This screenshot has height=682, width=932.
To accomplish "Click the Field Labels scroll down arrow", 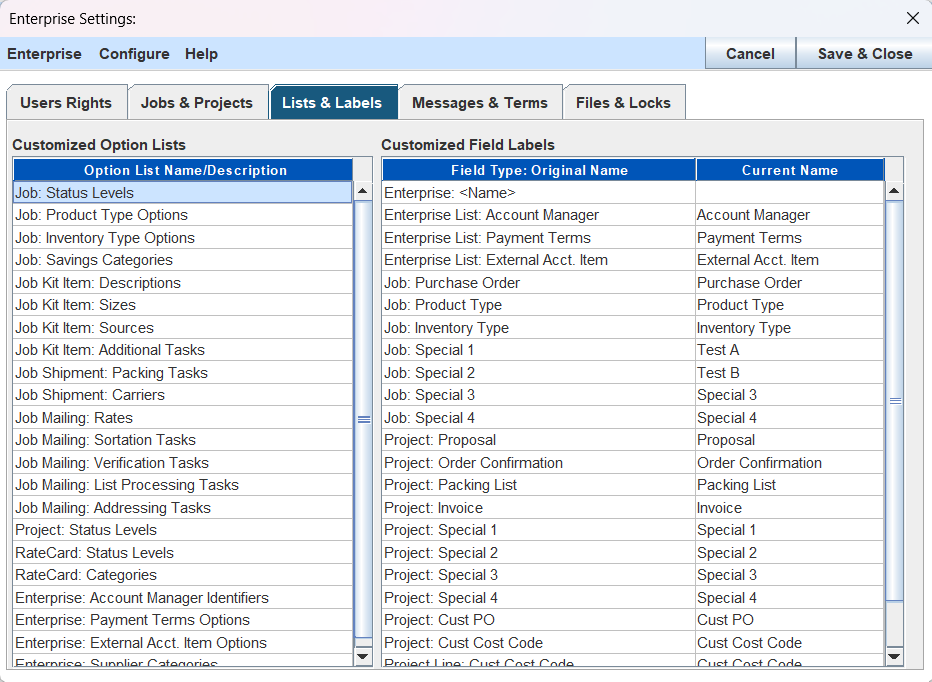I will point(894,656).
